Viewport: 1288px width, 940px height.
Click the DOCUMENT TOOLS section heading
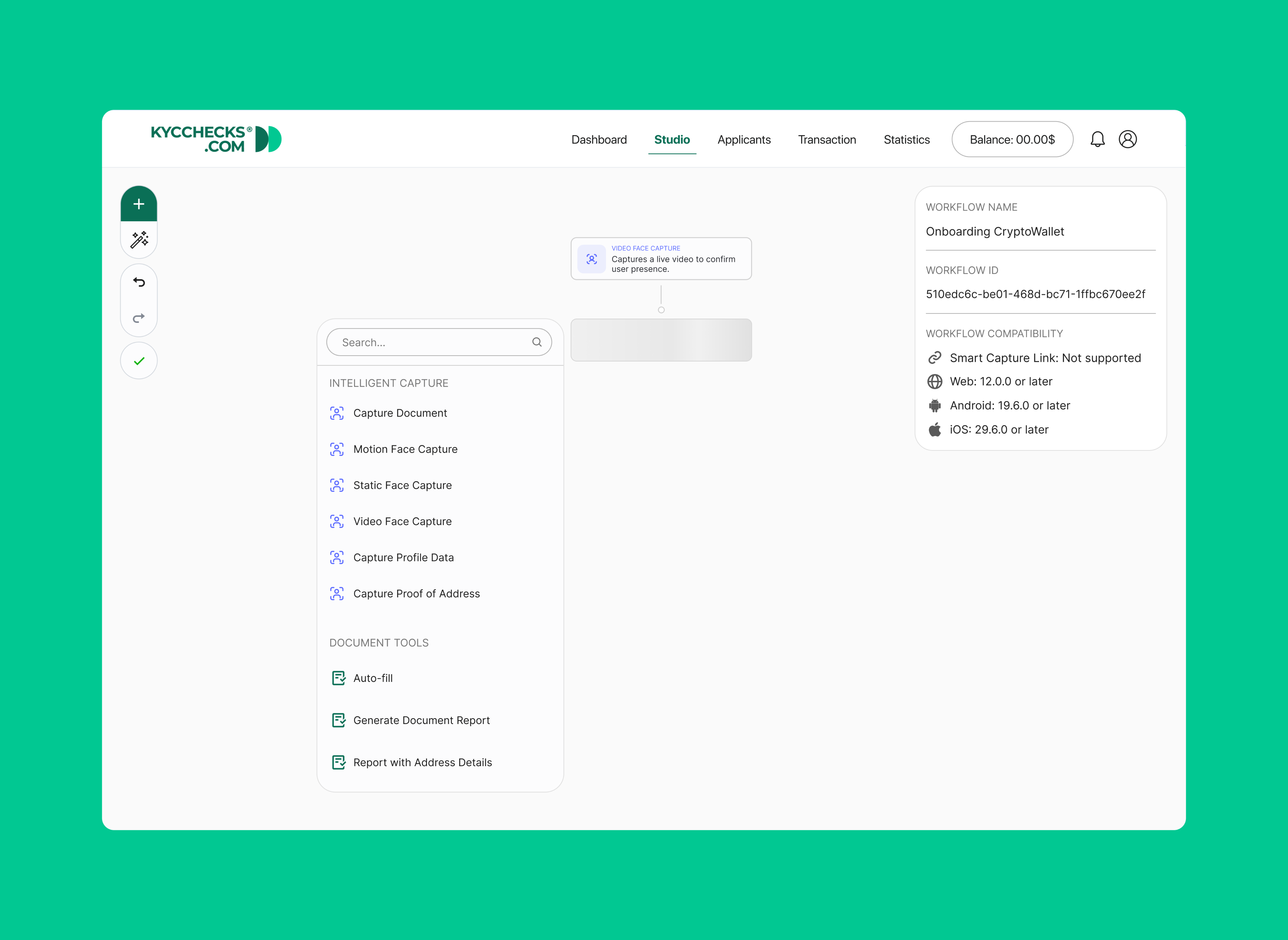pos(379,643)
